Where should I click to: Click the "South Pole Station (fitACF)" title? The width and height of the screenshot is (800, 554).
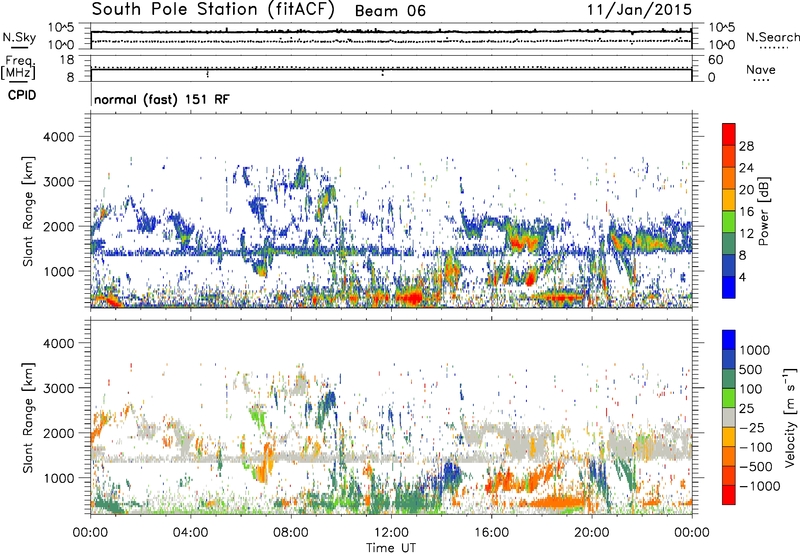(x=213, y=10)
